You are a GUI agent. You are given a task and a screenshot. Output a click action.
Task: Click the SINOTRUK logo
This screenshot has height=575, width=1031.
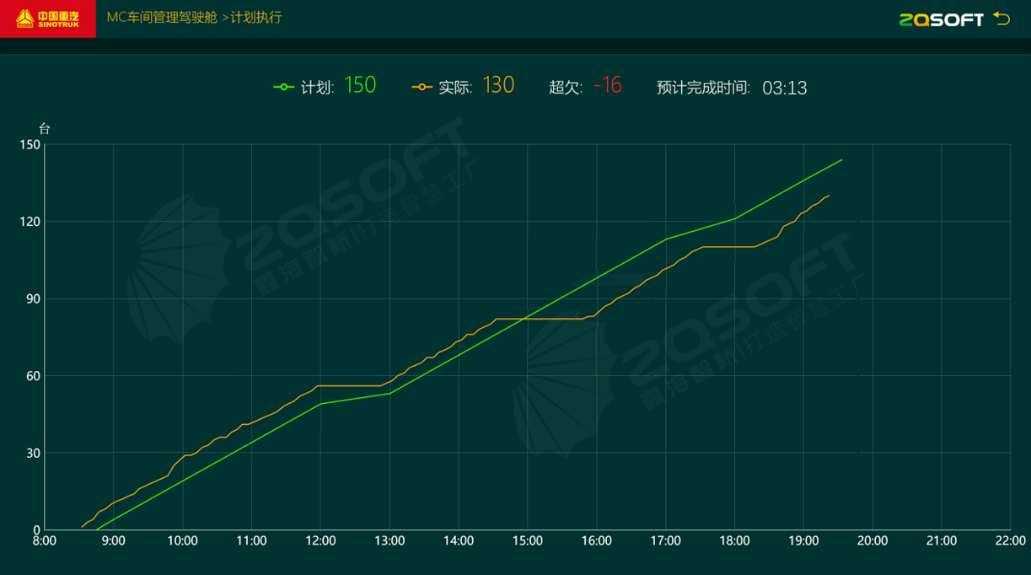click(x=48, y=19)
